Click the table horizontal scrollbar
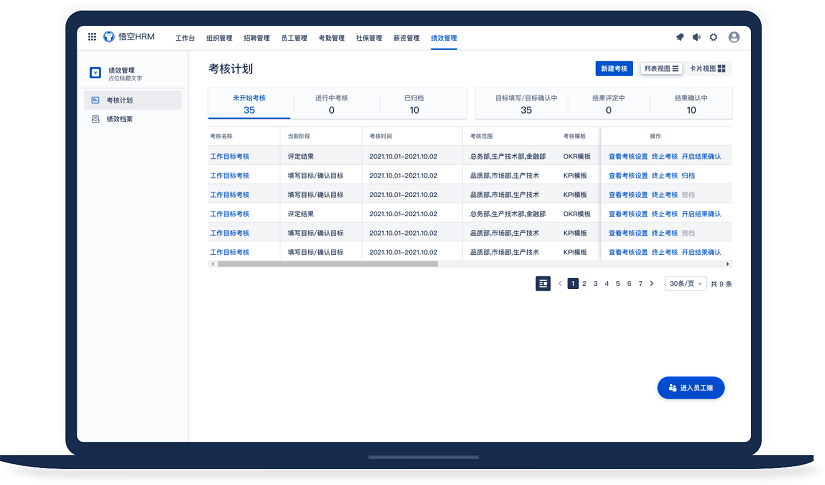Image resolution: width=825 pixels, height=485 pixels. click(x=328, y=264)
